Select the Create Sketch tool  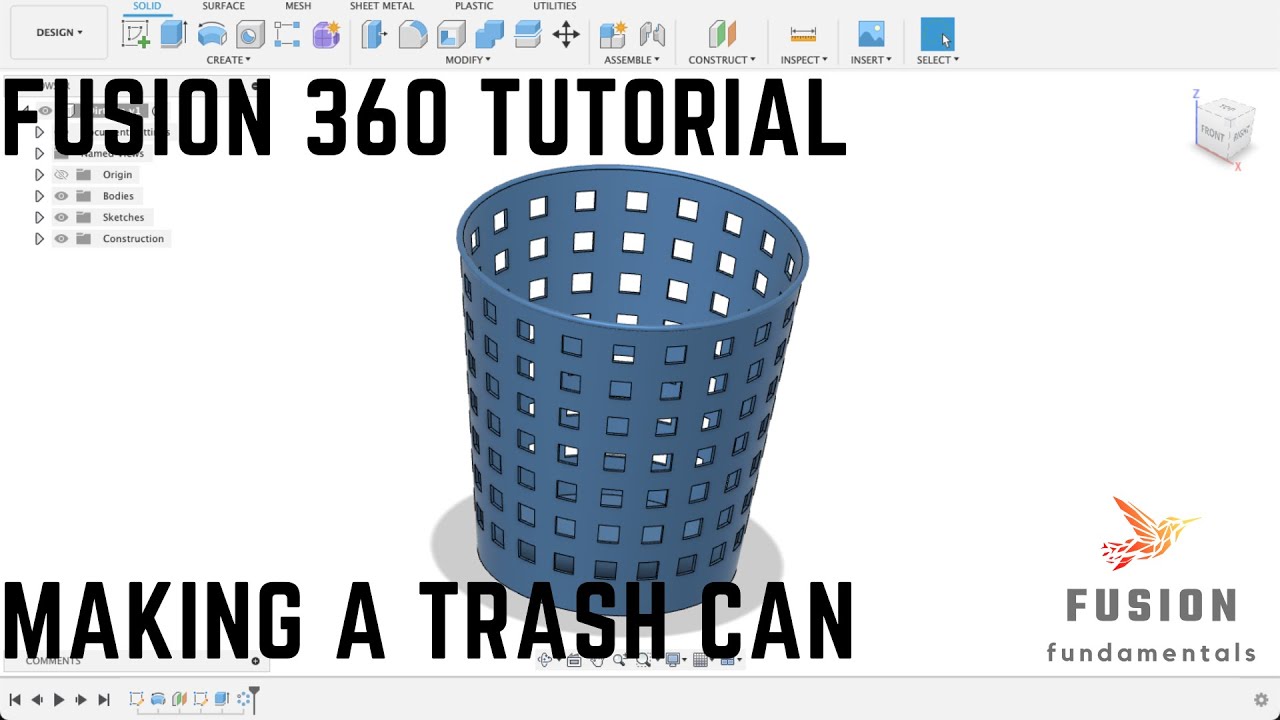136,34
